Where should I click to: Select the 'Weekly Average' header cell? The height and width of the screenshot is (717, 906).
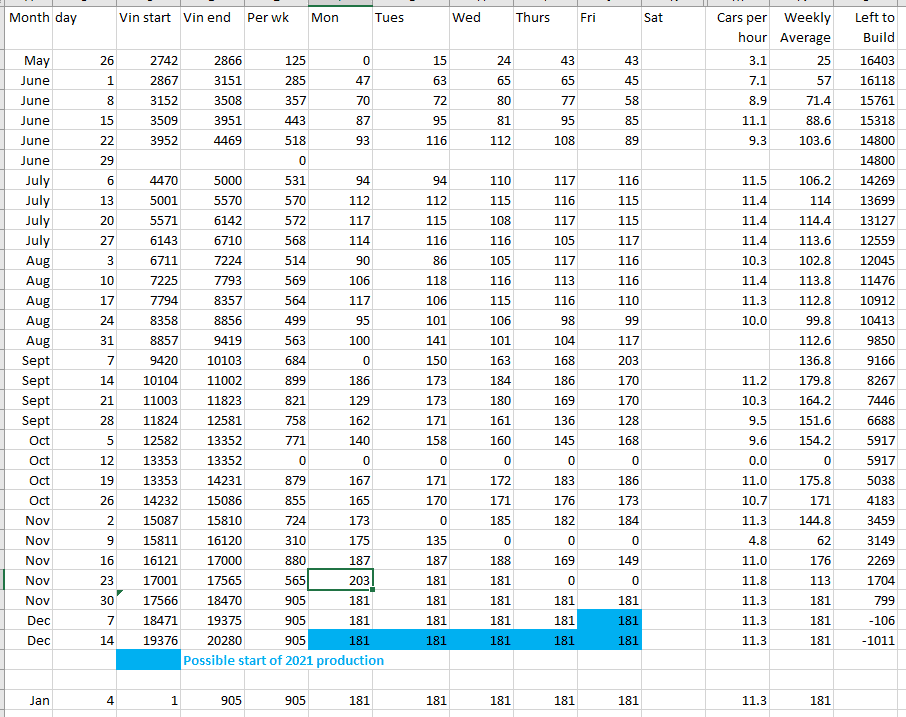pyautogui.click(x=805, y=28)
